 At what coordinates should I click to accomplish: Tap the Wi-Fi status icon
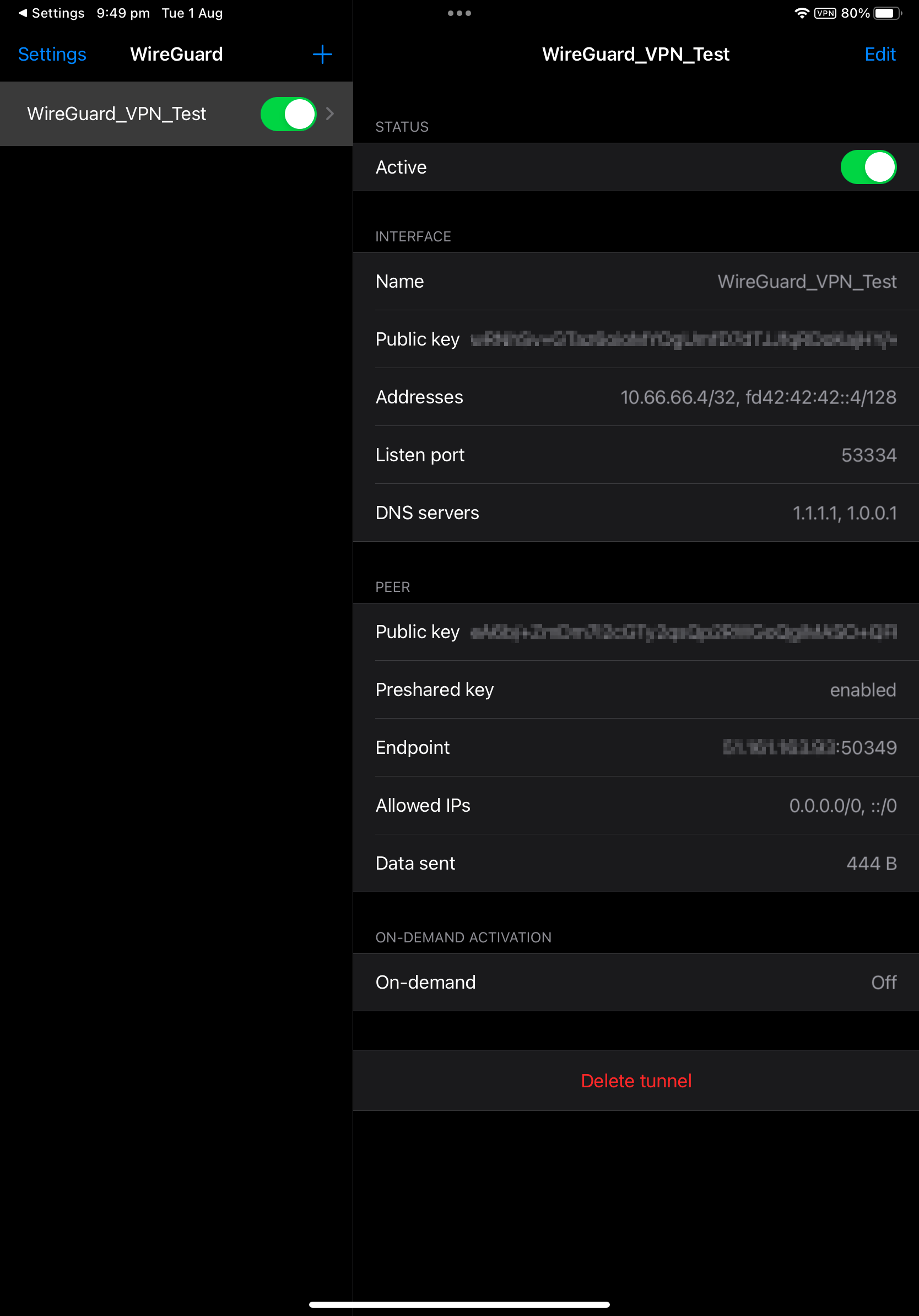click(x=802, y=12)
